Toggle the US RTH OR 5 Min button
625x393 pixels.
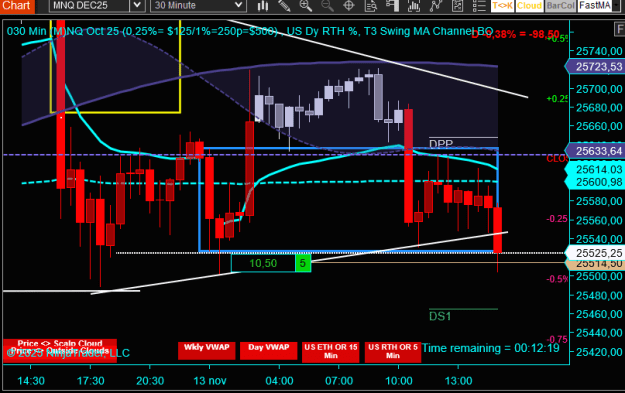coord(393,352)
